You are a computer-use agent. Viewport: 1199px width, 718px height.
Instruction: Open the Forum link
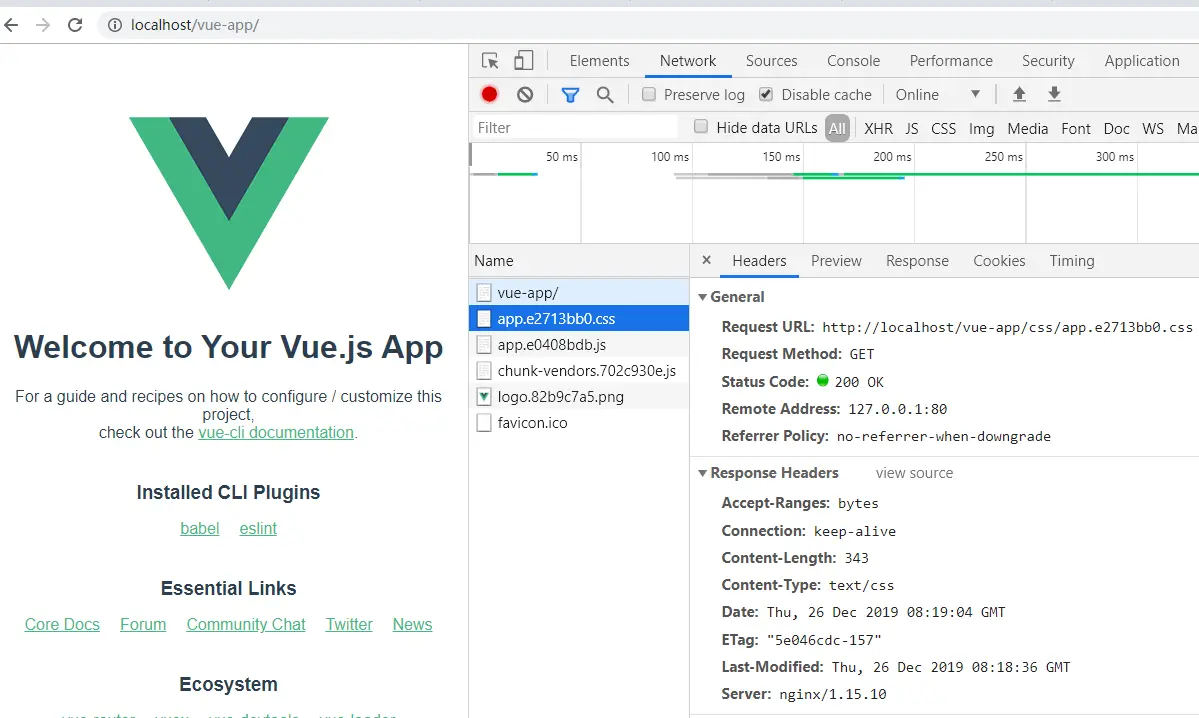click(x=143, y=624)
